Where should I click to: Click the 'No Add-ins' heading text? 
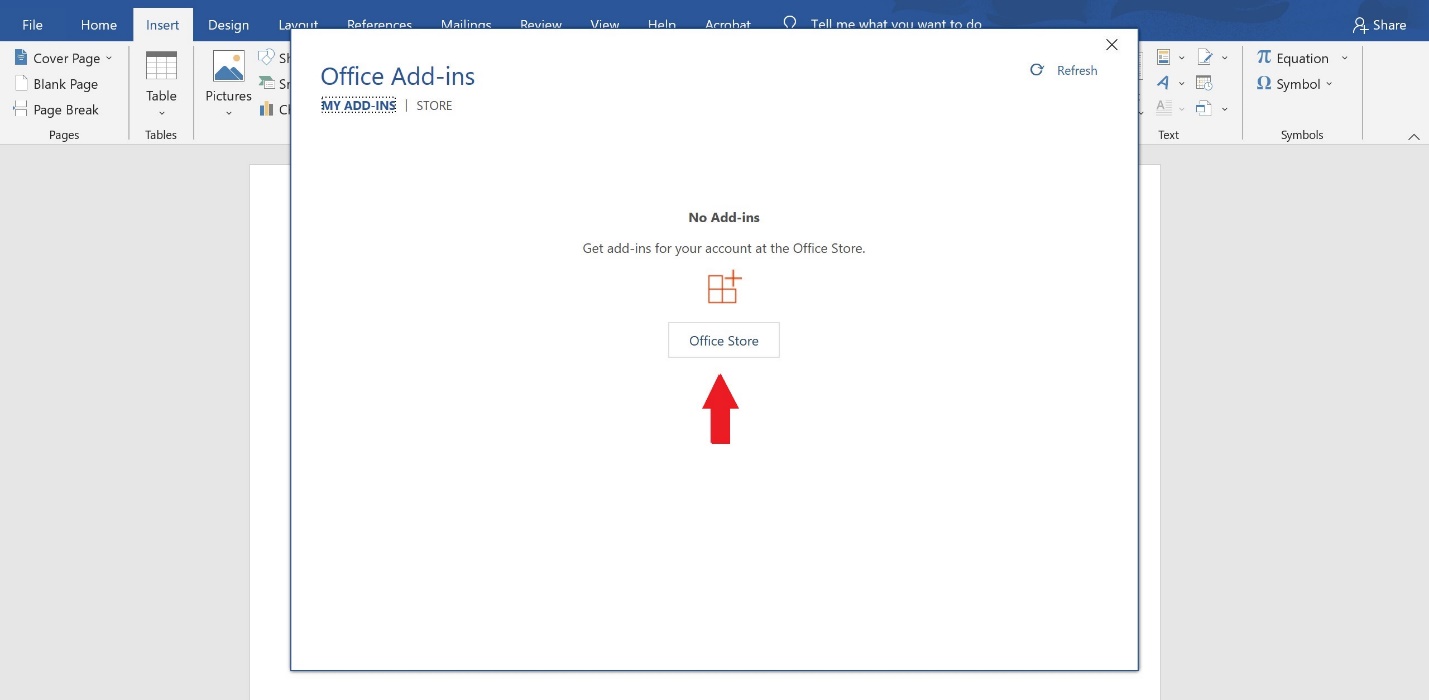click(x=724, y=217)
